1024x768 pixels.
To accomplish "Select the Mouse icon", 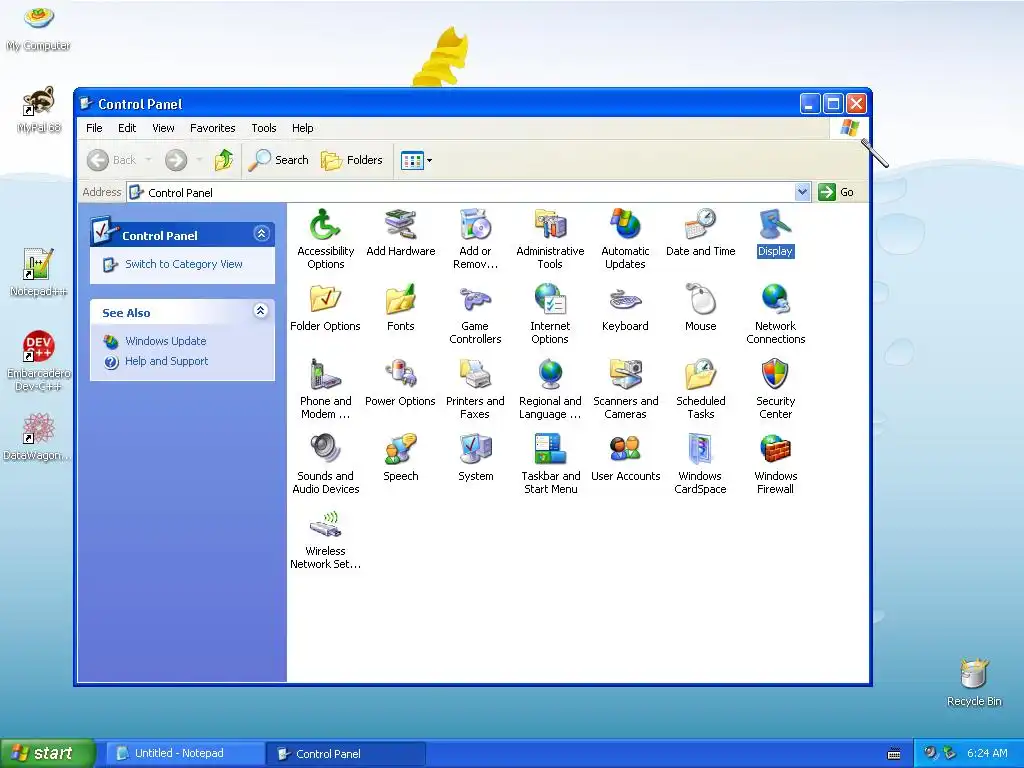I will point(701,300).
